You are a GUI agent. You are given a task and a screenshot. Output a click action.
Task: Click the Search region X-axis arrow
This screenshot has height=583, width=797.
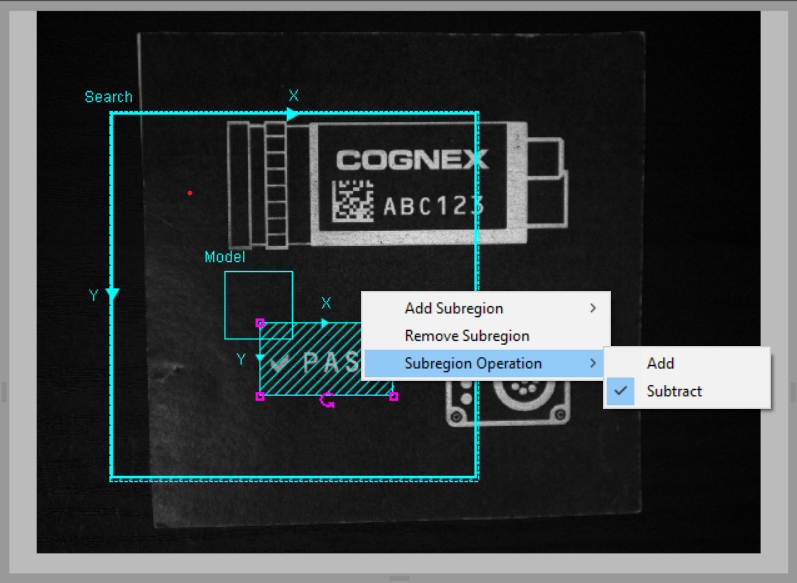tap(292, 114)
